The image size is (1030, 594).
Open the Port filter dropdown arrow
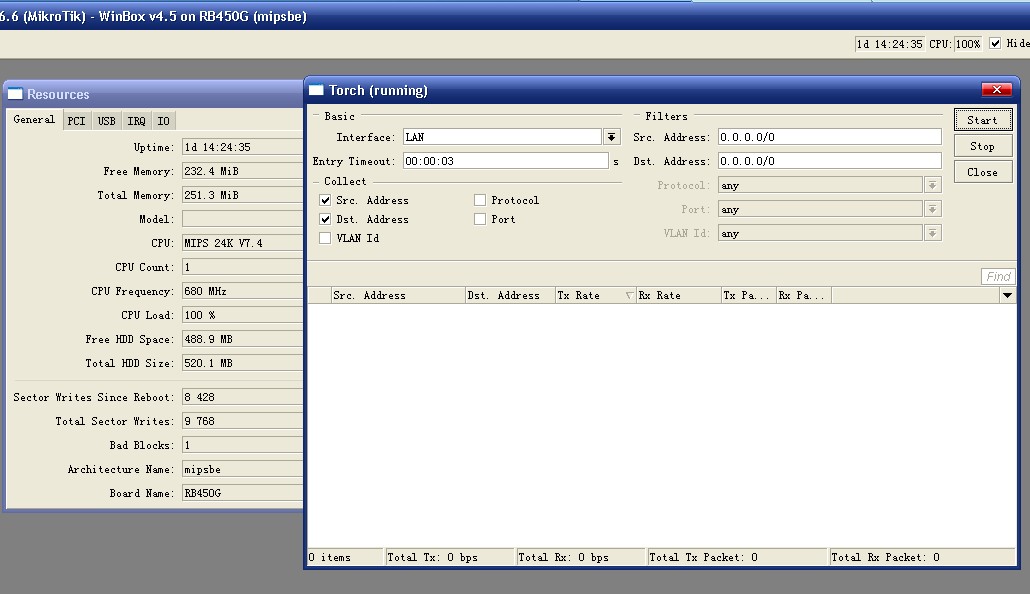932,209
